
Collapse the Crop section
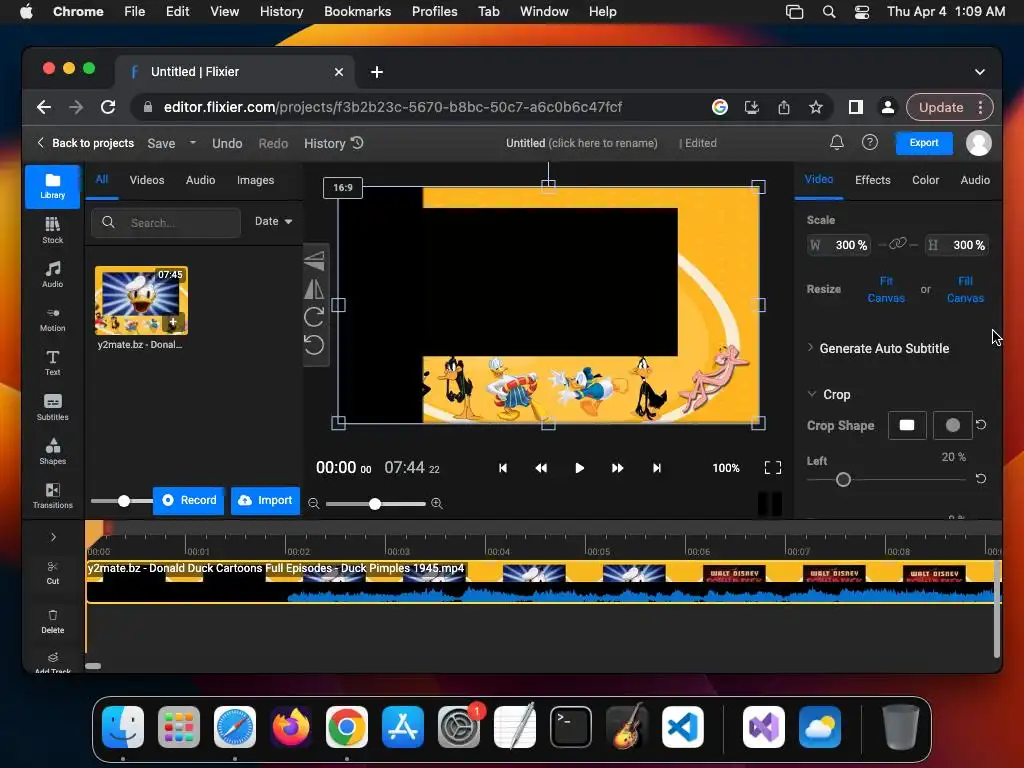829,394
